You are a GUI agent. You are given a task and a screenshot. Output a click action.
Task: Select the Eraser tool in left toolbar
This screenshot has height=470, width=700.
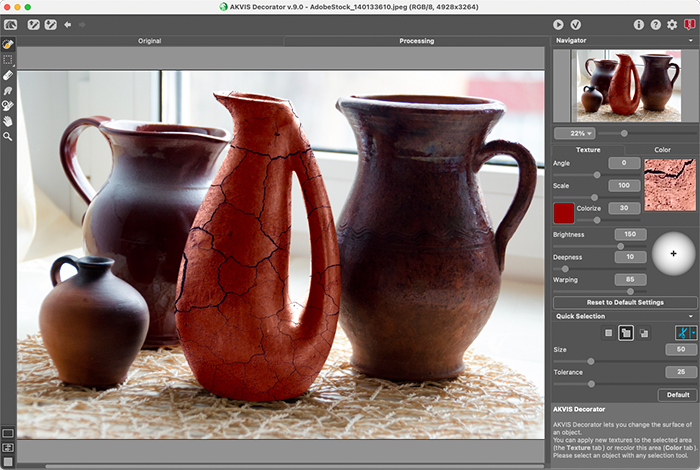click(x=8, y=75)
